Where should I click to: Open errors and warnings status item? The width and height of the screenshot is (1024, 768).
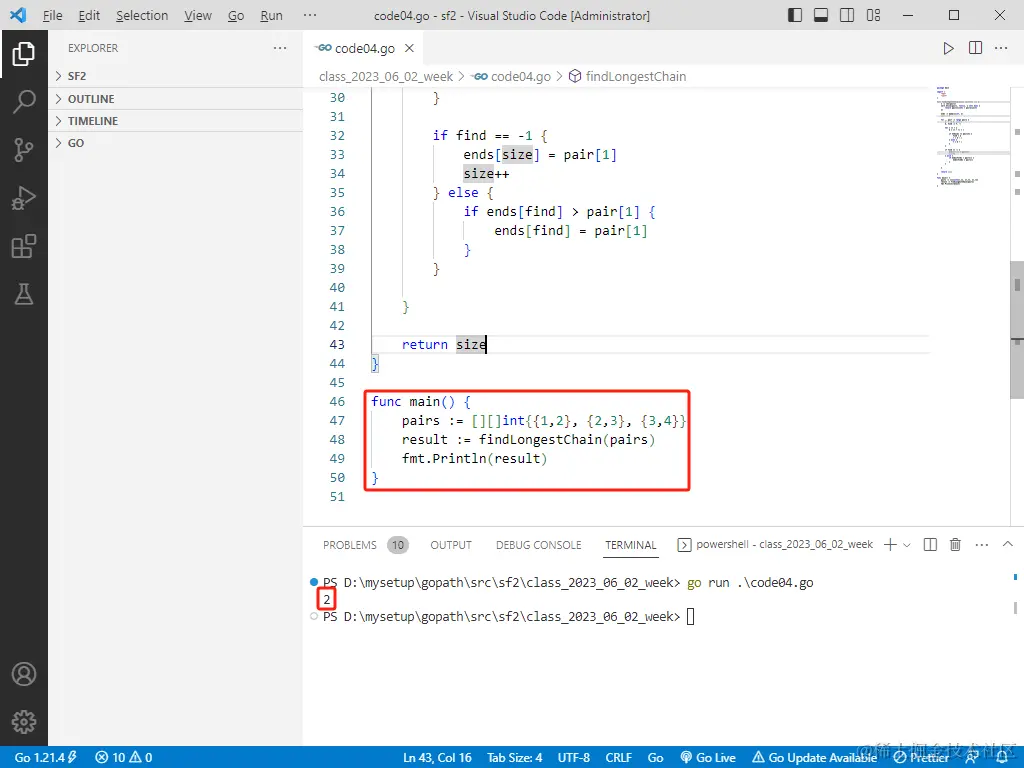coord(123,758)
